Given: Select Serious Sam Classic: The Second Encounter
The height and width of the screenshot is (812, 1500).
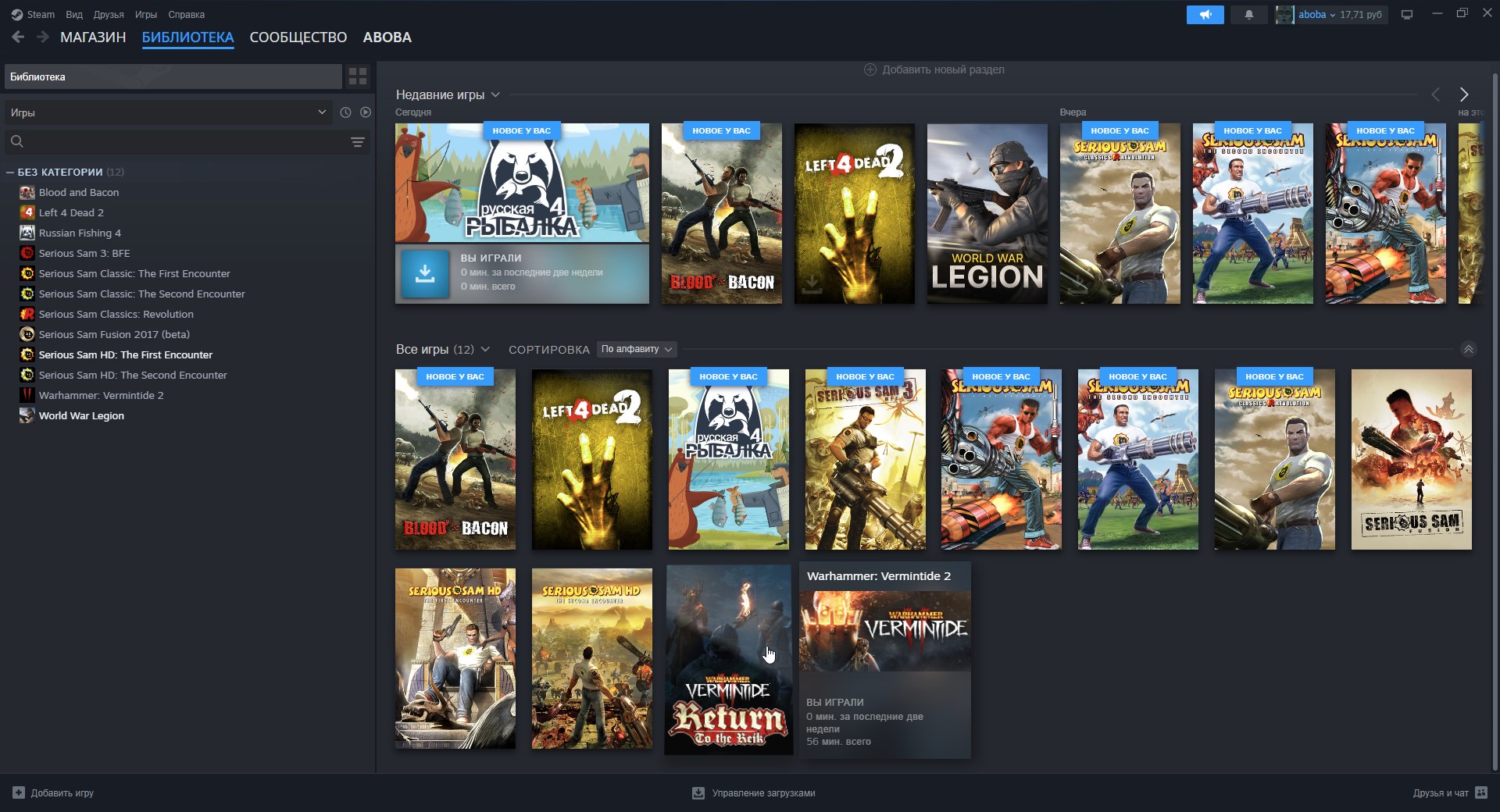Looking at the screenshot, I should [x=142, y=294].
